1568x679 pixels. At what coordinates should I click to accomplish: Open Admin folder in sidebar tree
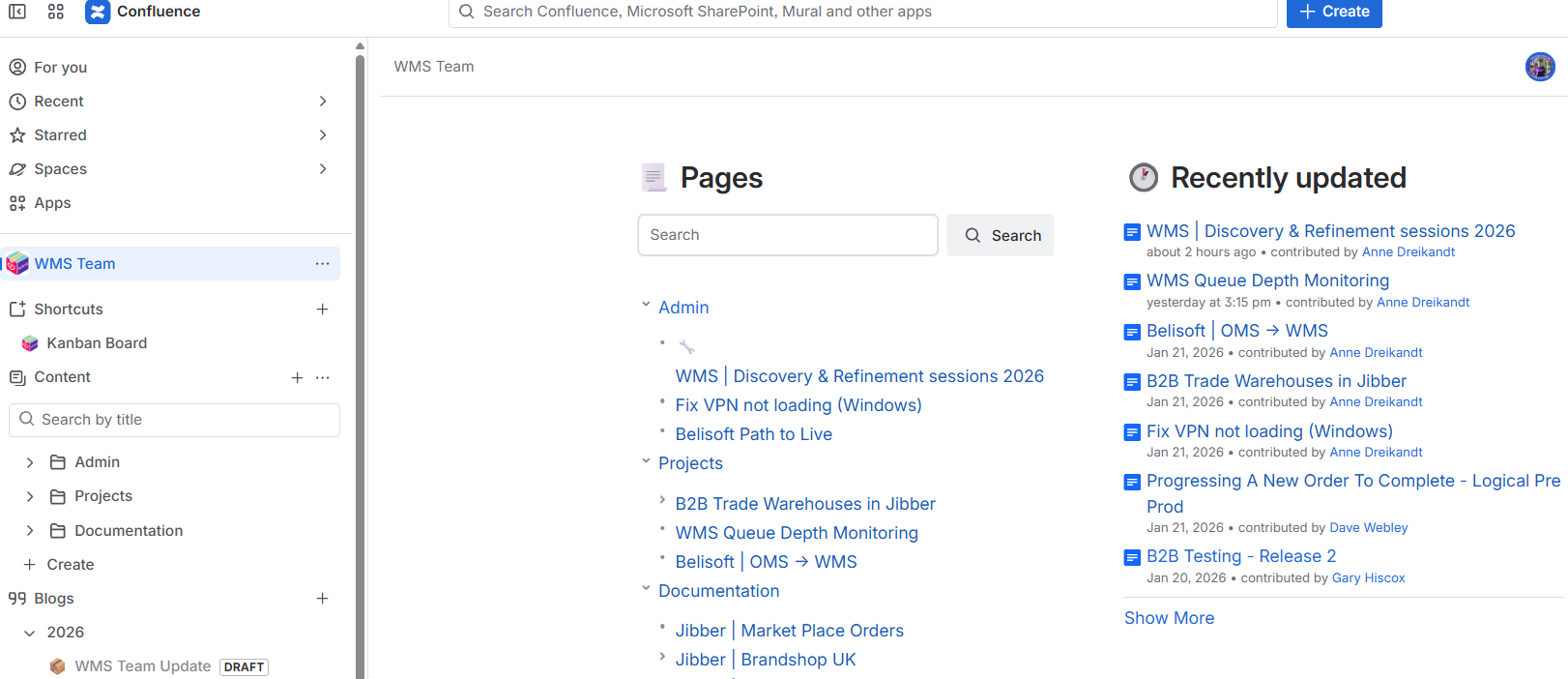coord(97,462)
